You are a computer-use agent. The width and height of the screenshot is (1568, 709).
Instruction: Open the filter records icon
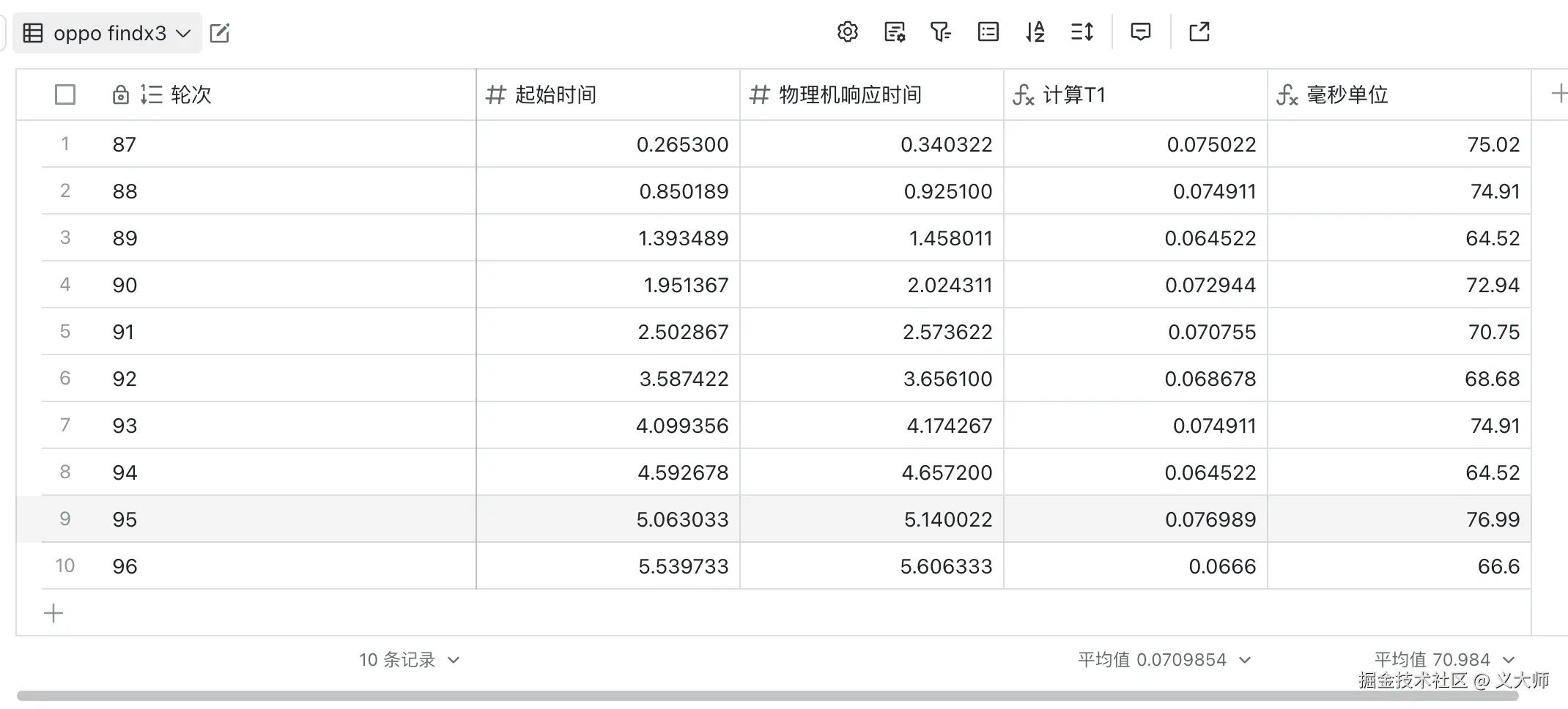pos(941,32)
